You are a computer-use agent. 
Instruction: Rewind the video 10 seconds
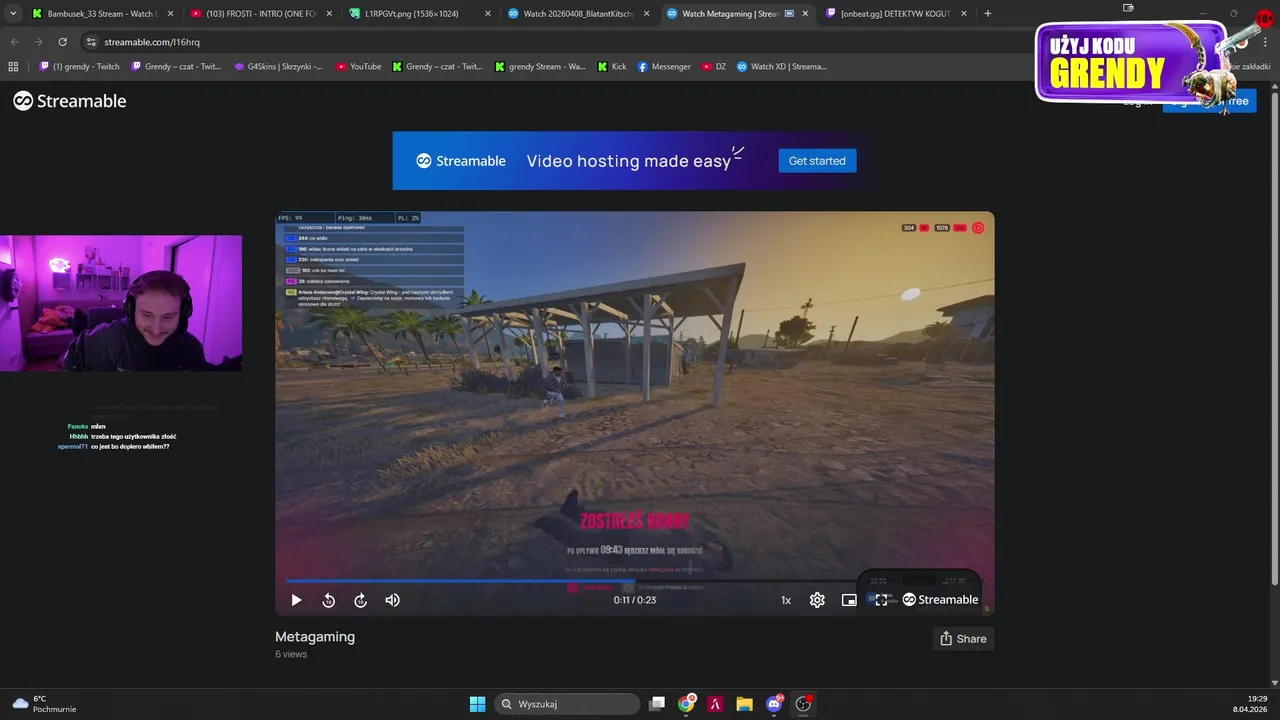(x=328, y=600)
